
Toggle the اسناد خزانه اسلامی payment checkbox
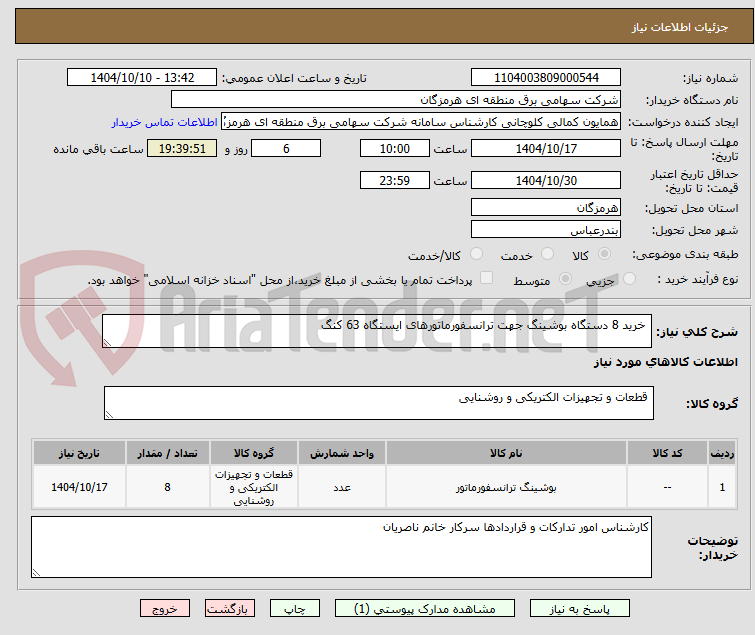[487, 278]
